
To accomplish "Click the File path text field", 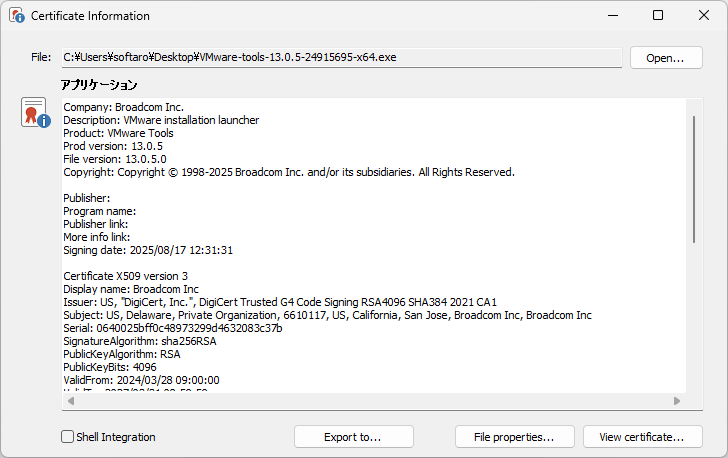I will [x=340, y=58].
